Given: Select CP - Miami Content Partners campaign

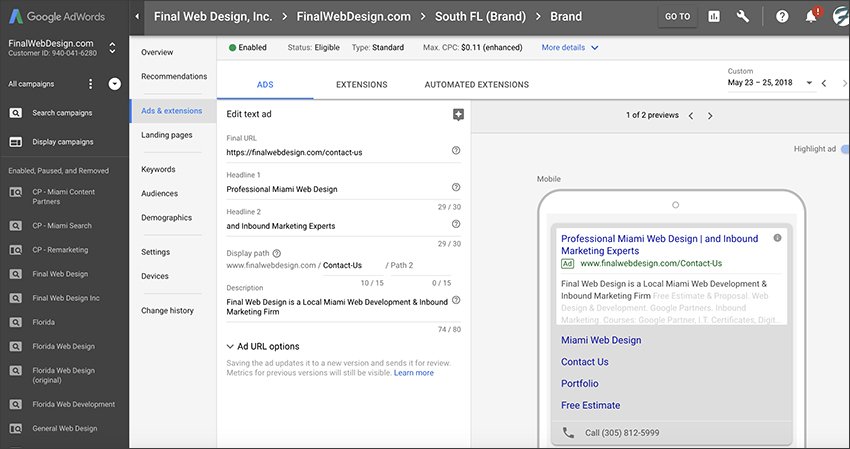Looking at the screenshot, I should [x=63, y=197].
